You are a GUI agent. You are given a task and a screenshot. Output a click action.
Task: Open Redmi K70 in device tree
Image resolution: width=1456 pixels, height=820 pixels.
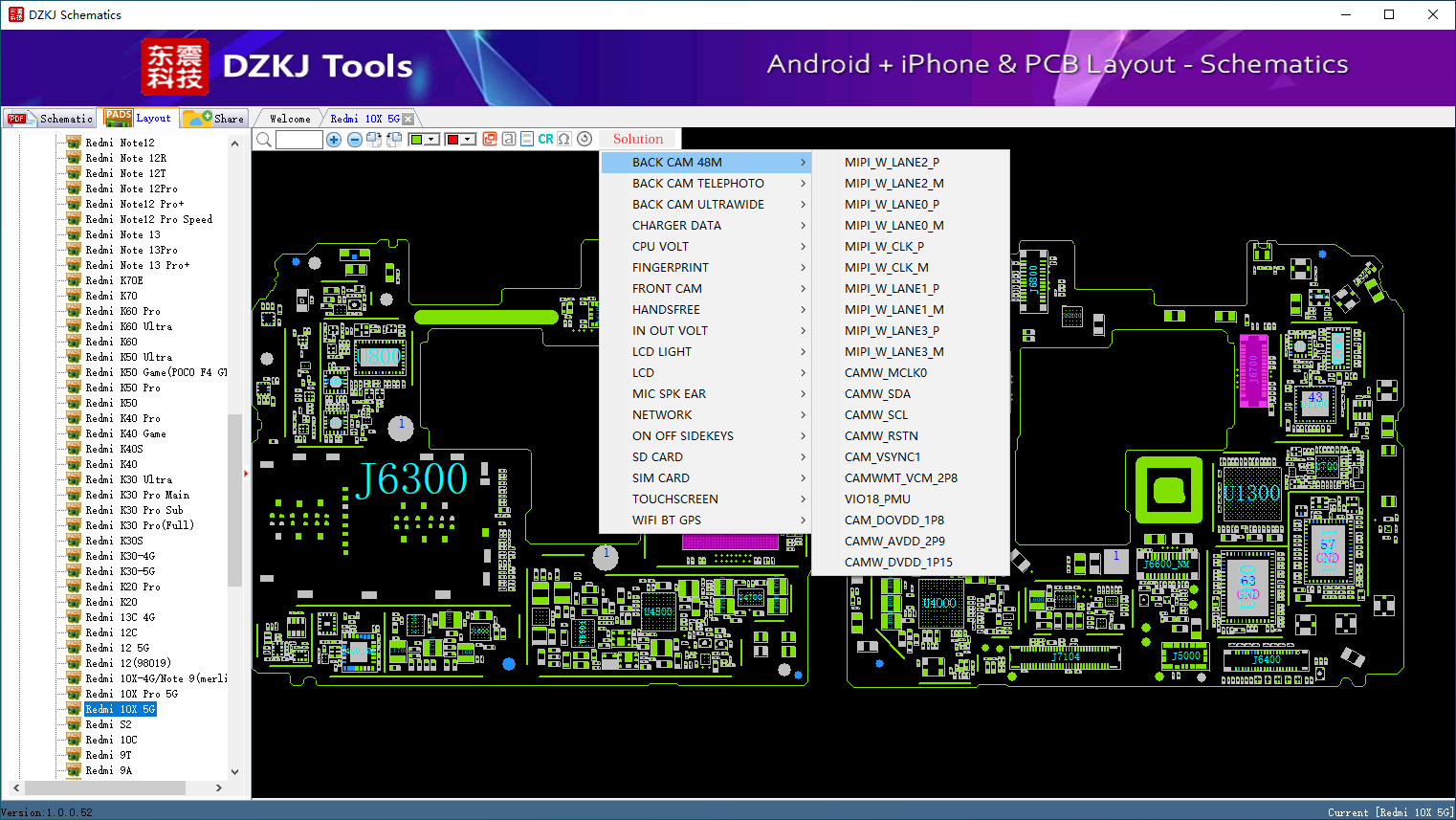111,296
